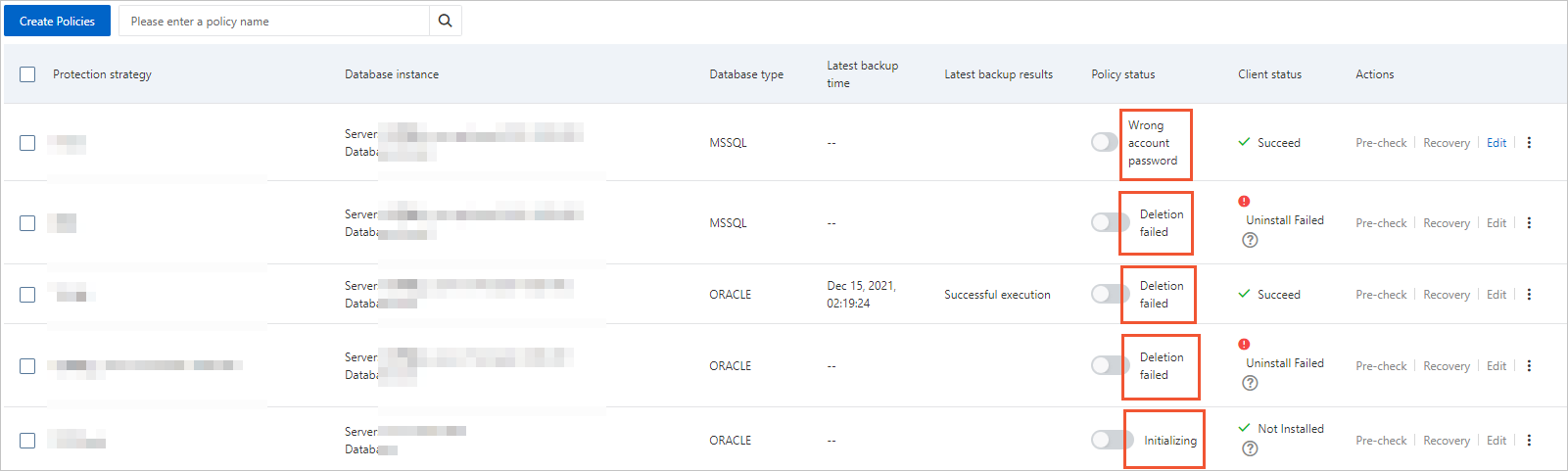
Task: Toggle the Wrong account password policy switch
Action: [x=1105, y=143]
